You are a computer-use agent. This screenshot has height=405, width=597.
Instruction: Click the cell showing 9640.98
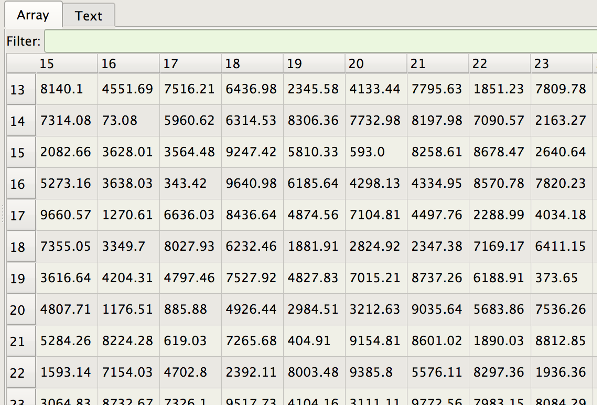[x=252, y=183]
